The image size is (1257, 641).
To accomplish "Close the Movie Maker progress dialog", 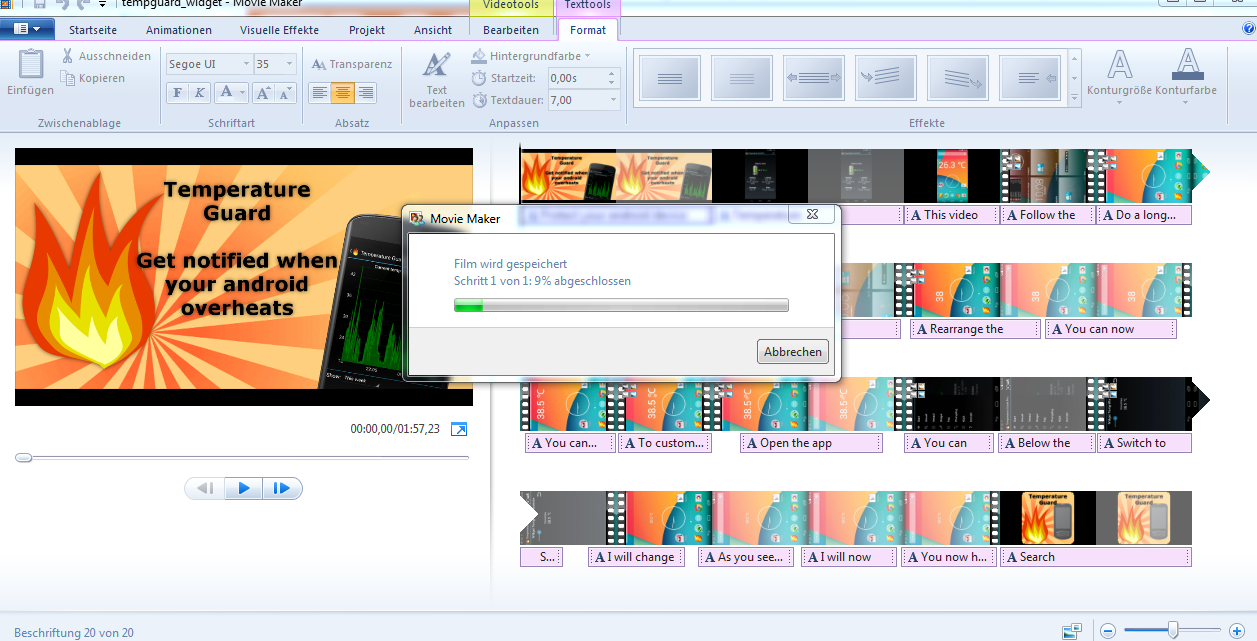I will tap(812, 214).
